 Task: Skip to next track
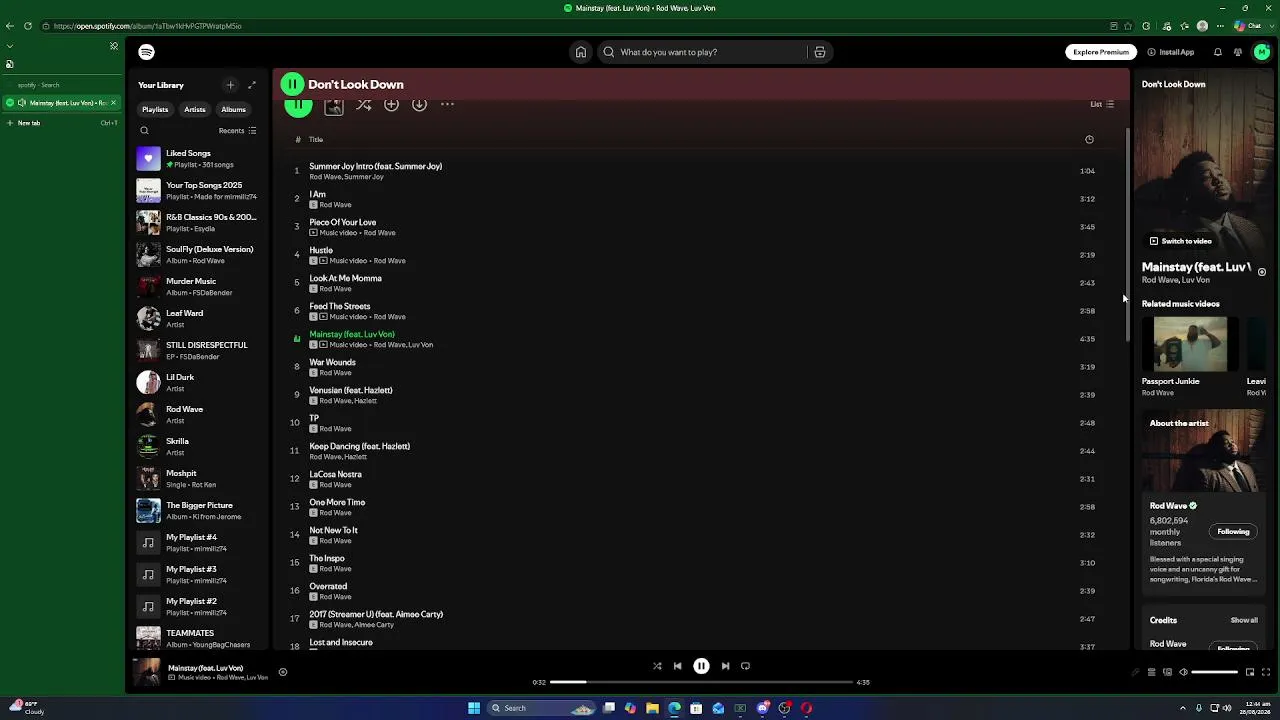(725, 666)
